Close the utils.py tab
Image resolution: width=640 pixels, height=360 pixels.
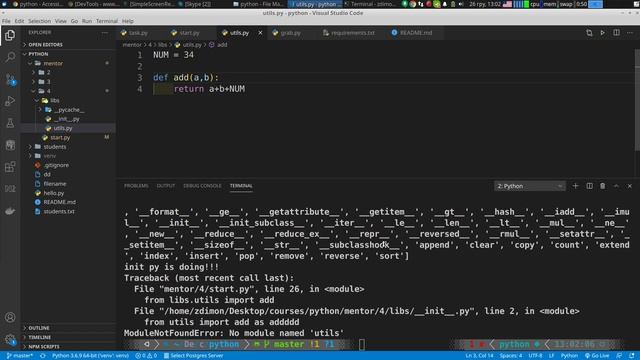260,33
